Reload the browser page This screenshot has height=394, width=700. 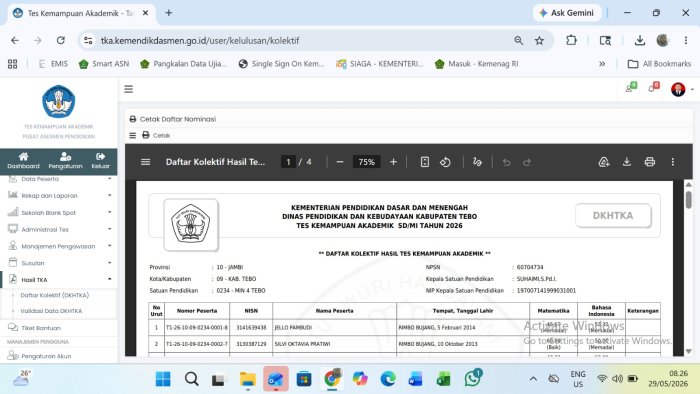(x=61, y=41)
